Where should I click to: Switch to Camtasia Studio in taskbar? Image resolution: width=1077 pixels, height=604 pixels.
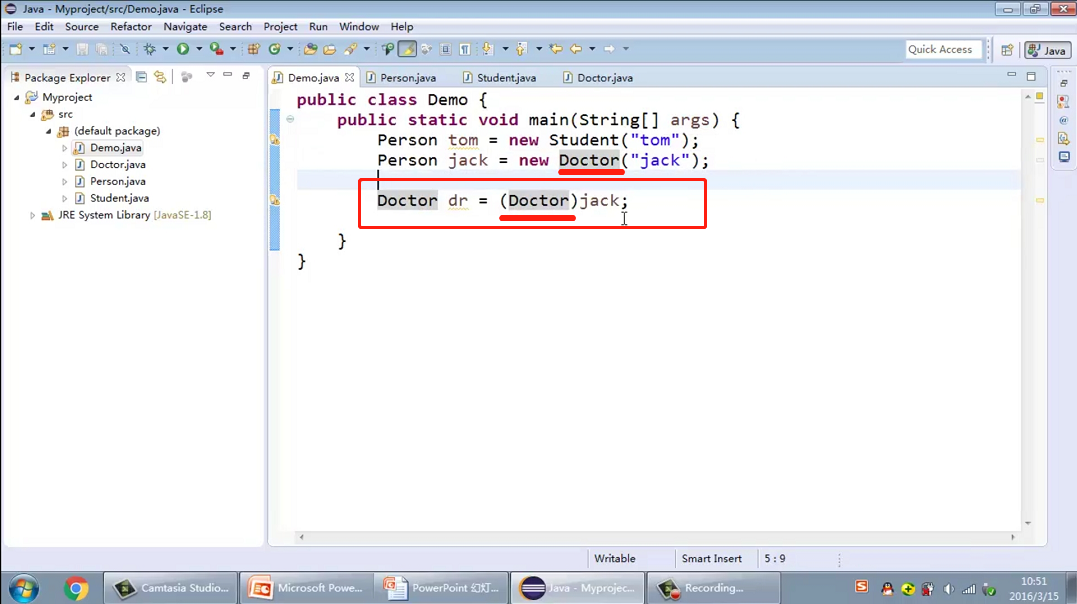171,588
